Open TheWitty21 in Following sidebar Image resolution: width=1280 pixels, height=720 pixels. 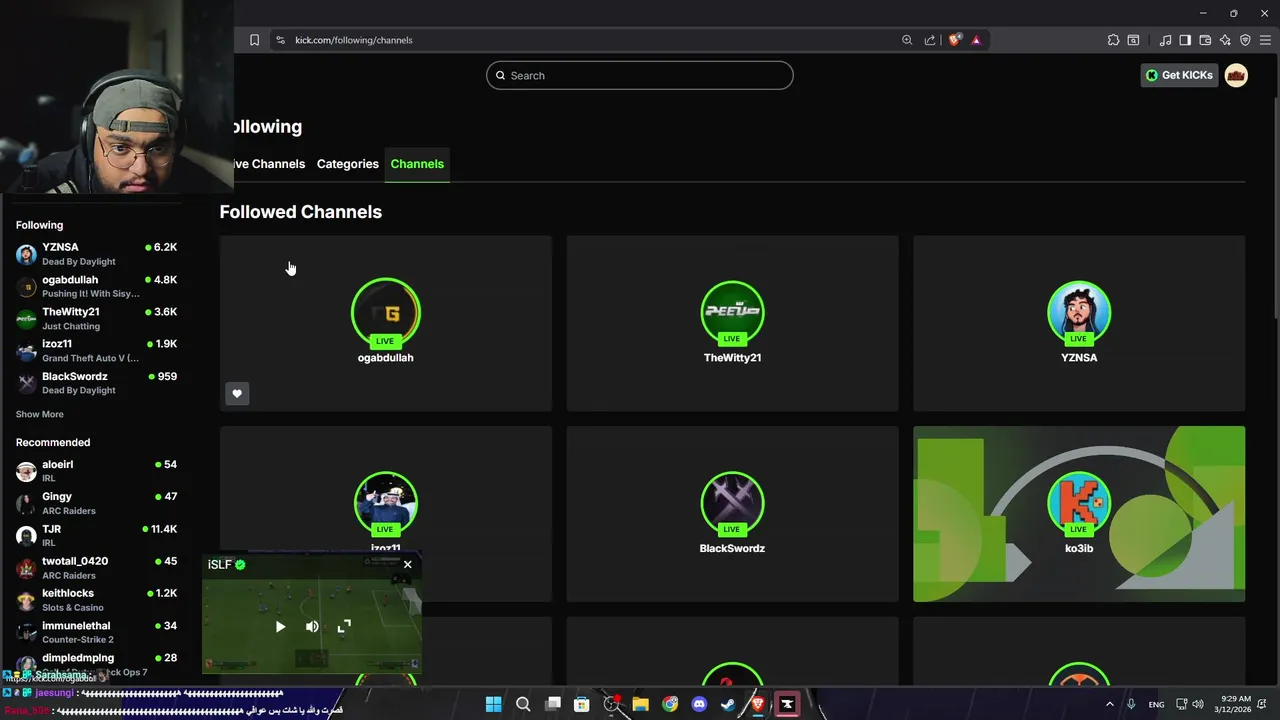(x=96, y=318)
